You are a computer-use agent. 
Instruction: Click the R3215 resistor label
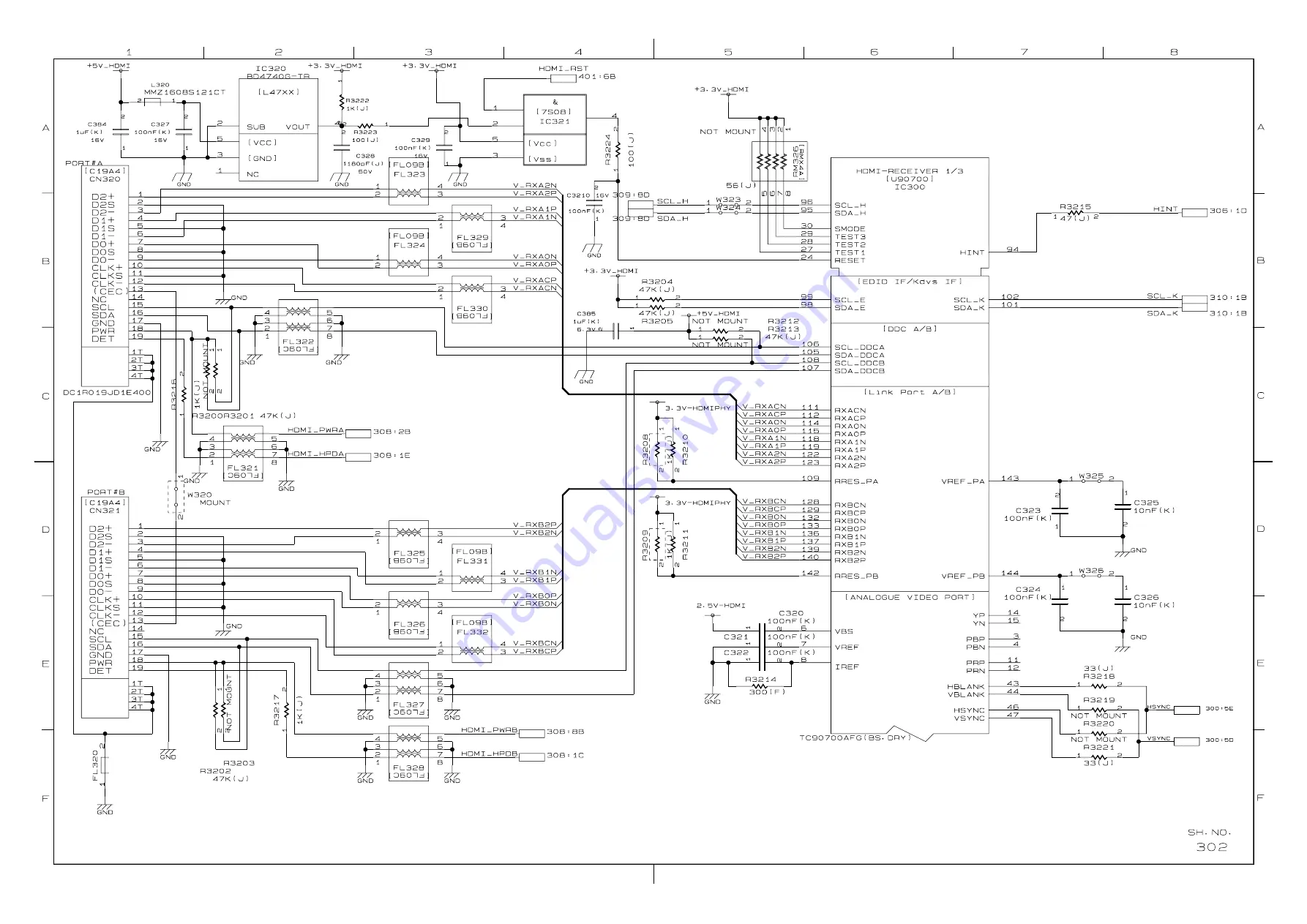click(x=1075, y=207)
